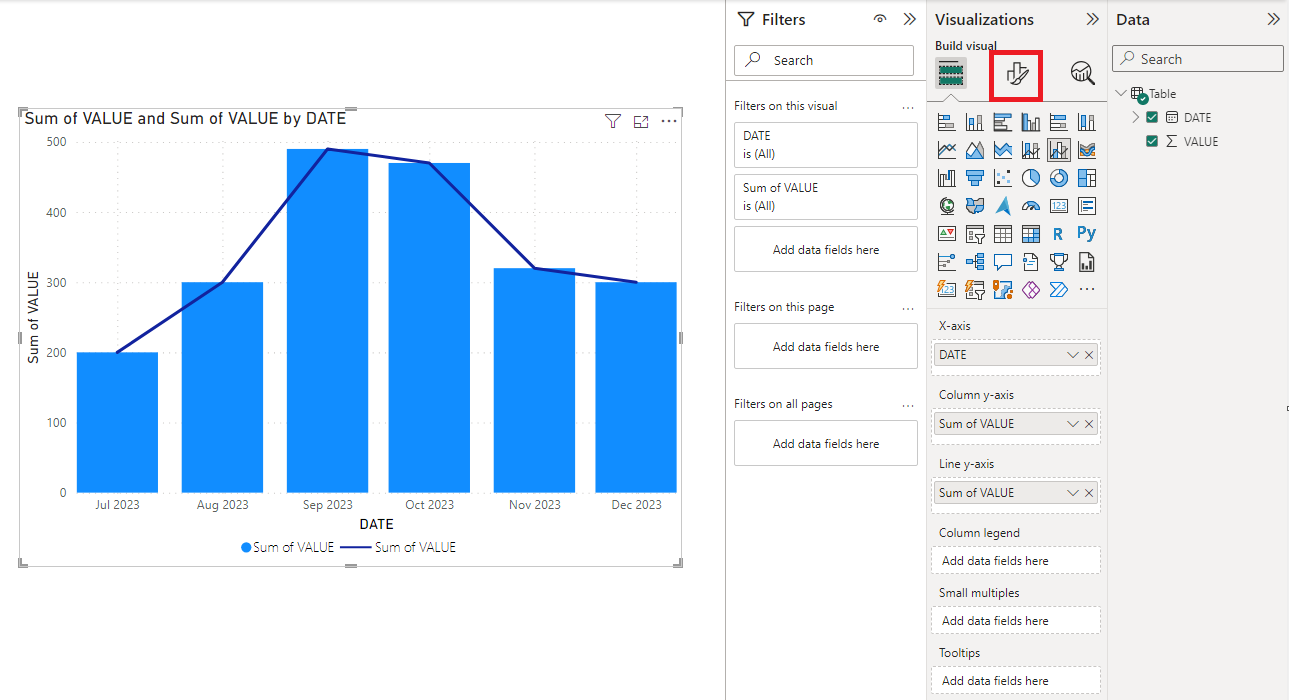
Task: Select the Filled map visual
Action: [x=975, y=207]
